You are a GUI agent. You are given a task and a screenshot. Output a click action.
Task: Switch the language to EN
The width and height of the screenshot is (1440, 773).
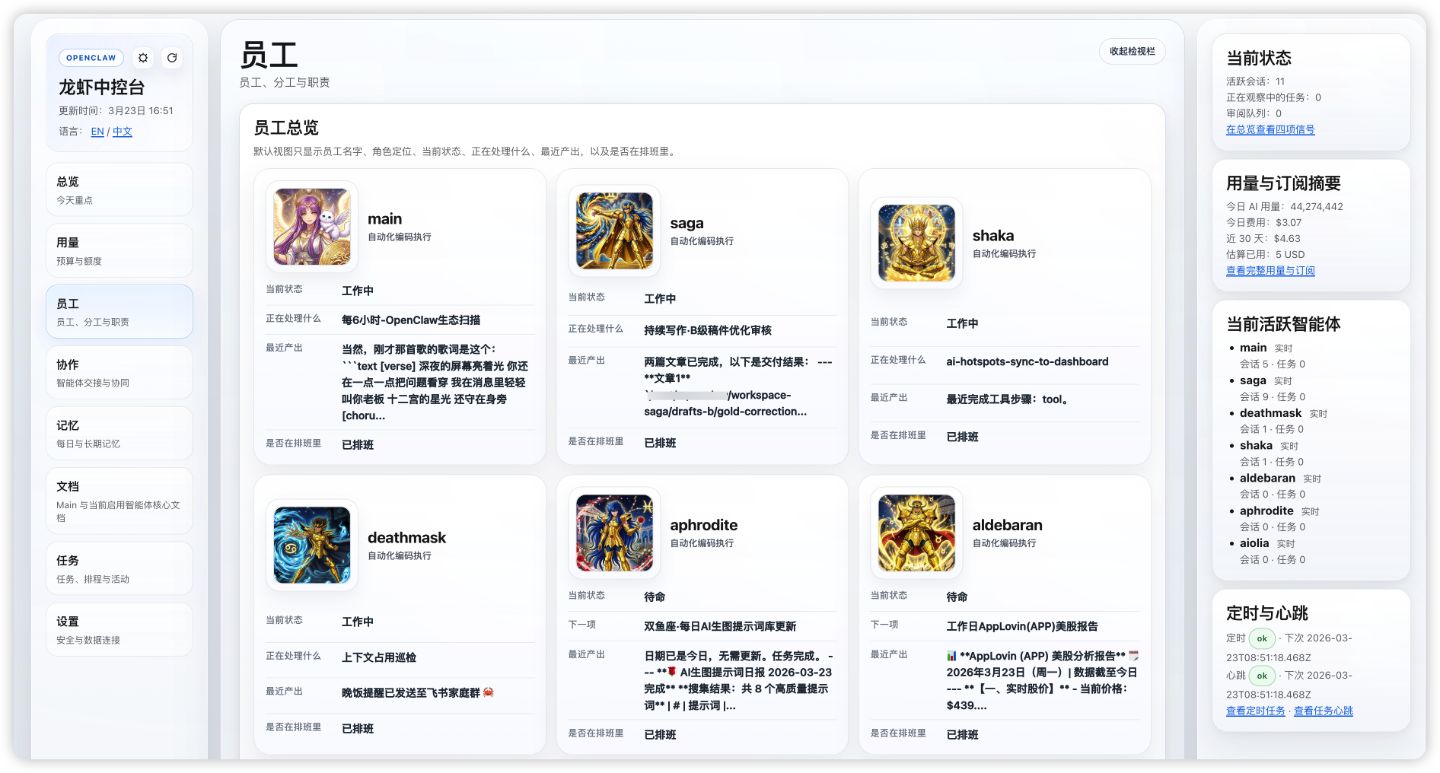click(x=97, y=131)
